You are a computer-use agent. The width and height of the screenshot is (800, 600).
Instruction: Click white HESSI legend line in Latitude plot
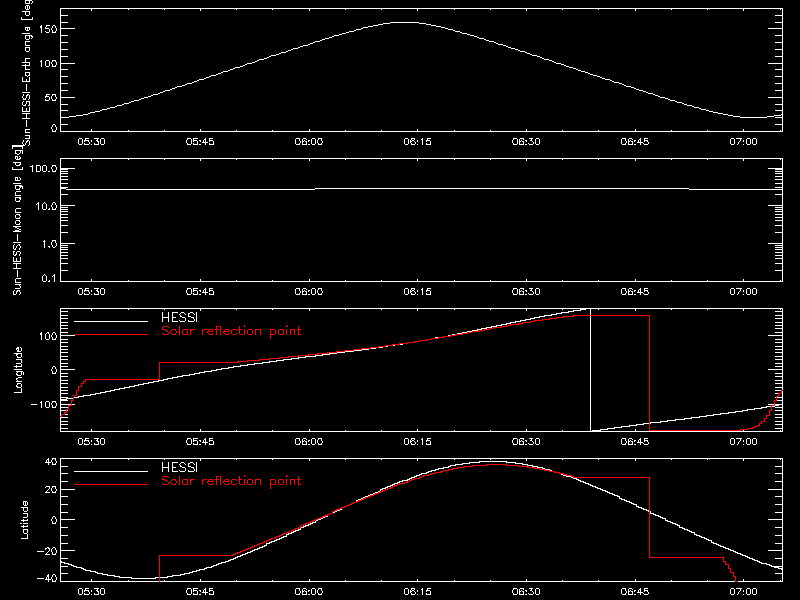tap(111, 471)
